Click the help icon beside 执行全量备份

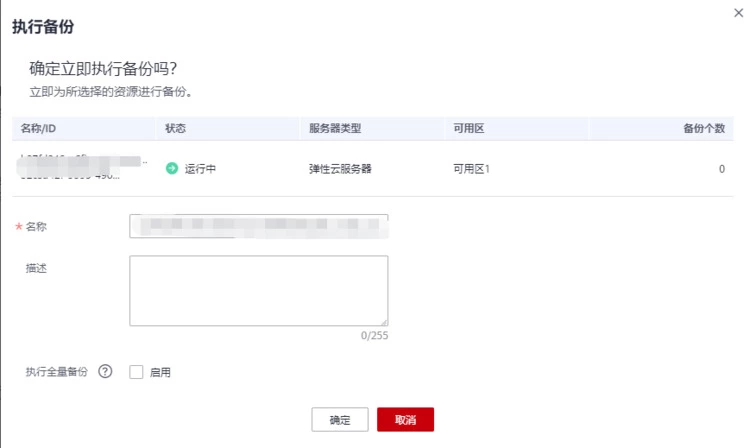[105, 372]
